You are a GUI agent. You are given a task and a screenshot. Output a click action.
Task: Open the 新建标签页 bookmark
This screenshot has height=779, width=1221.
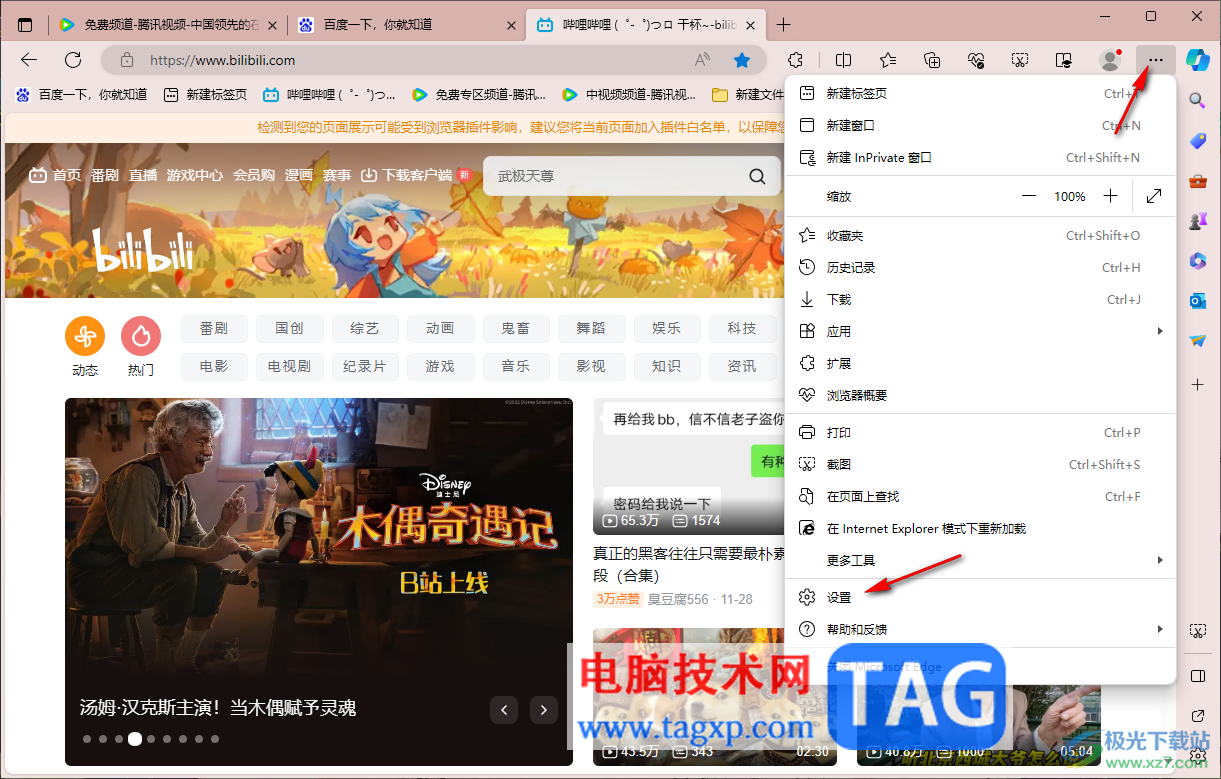pyautogui.click(x=206, y=95)
